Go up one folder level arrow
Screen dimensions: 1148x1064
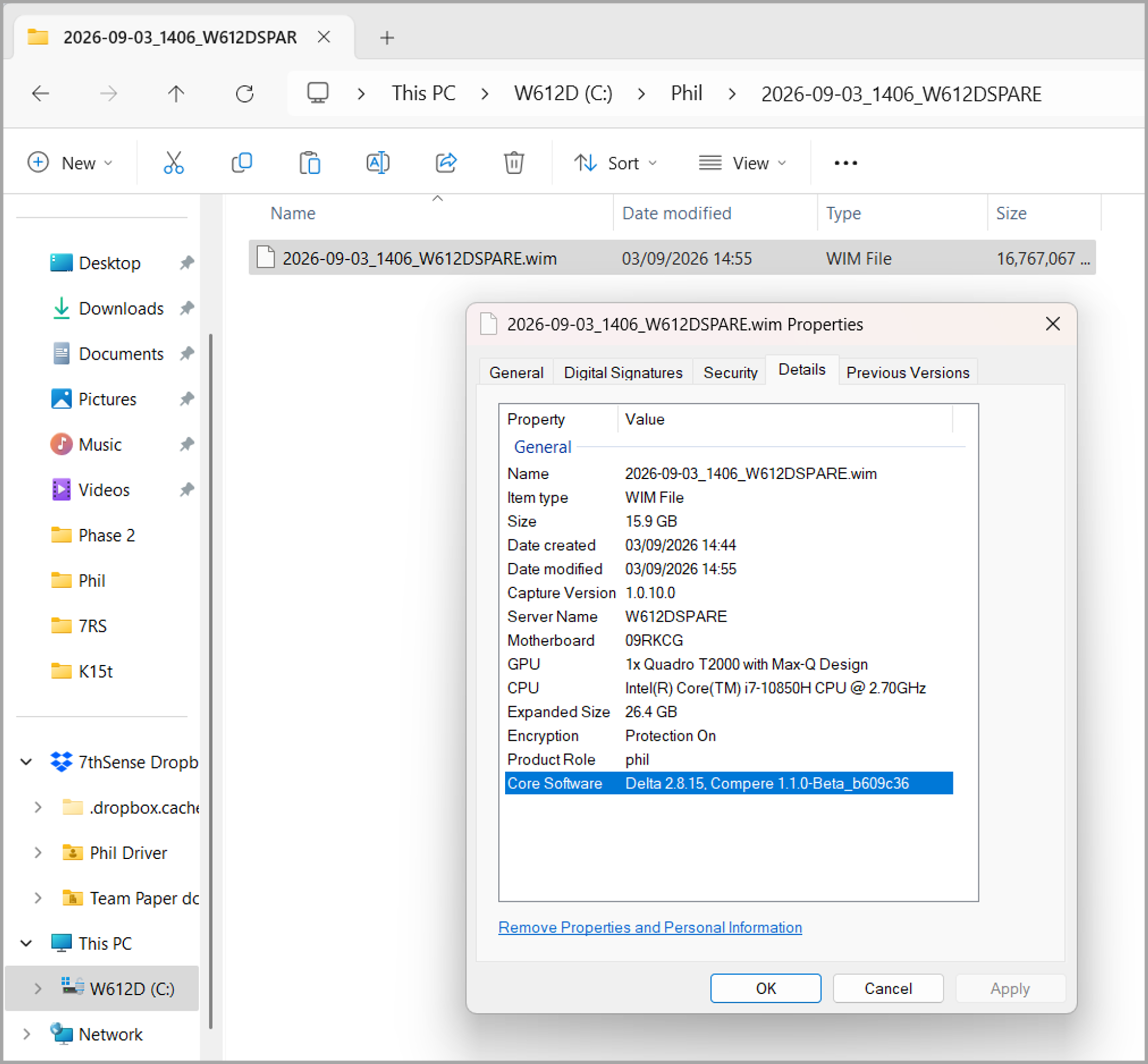pos(176,93)
